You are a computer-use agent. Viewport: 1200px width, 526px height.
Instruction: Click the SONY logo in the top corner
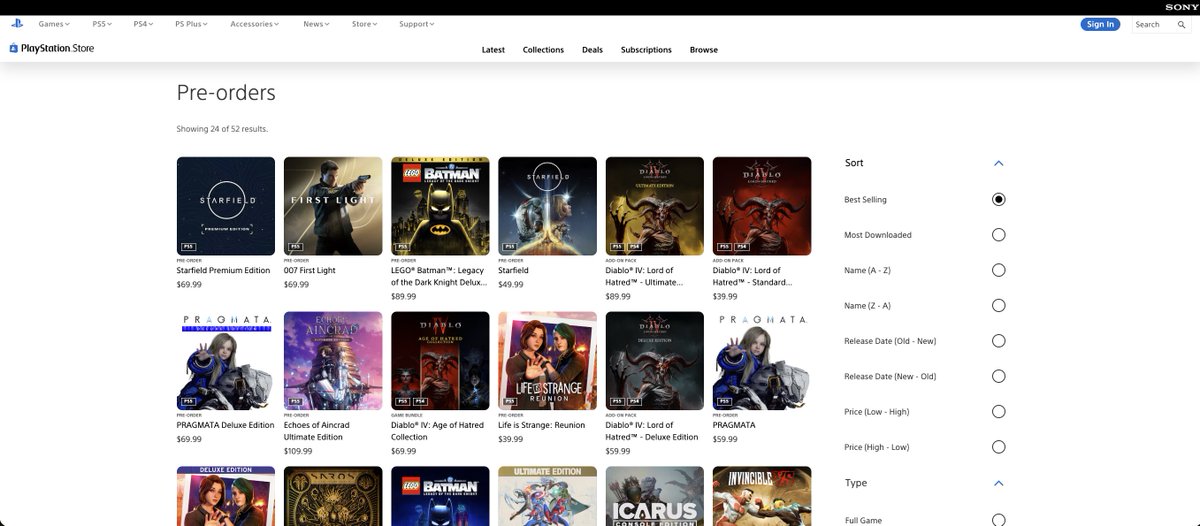[1180, 7]
